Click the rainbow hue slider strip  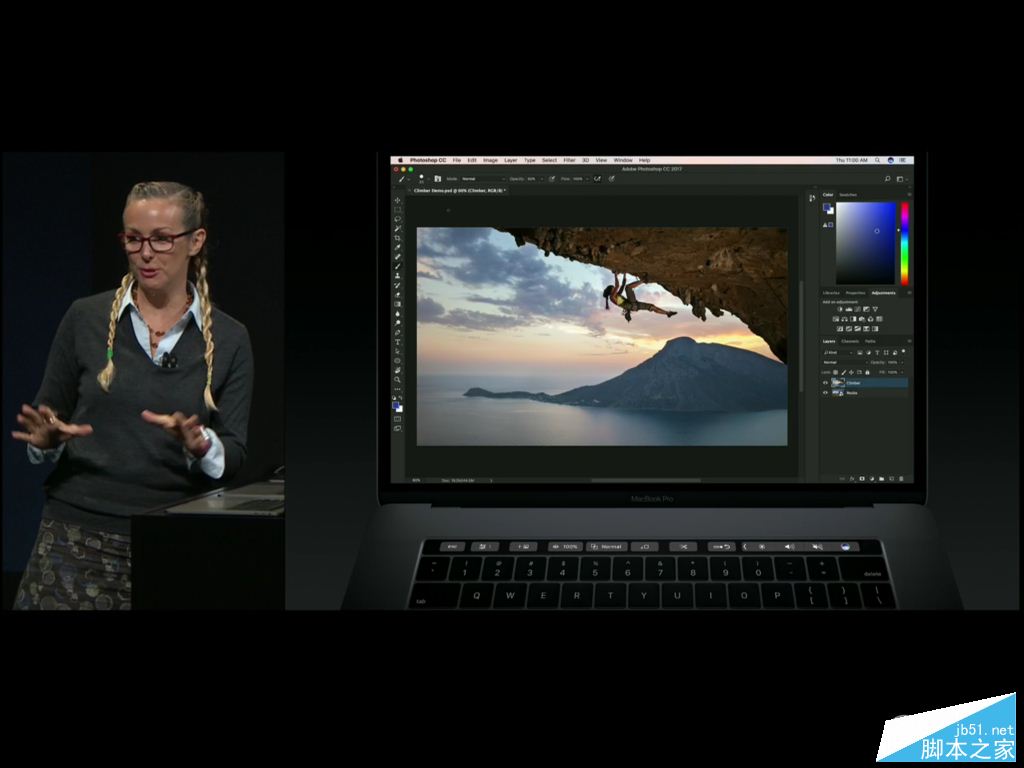[904, 244]
